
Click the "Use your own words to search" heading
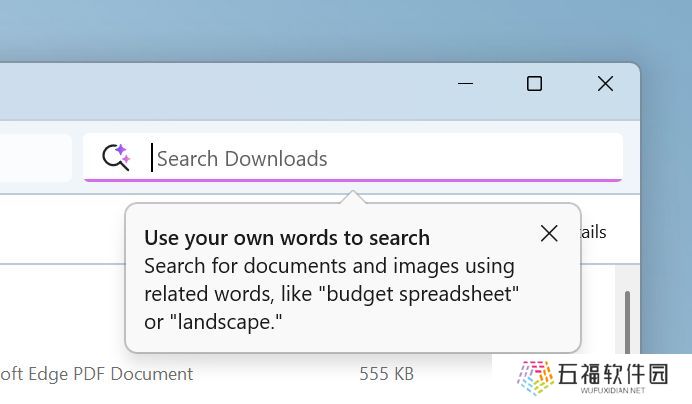287,238
